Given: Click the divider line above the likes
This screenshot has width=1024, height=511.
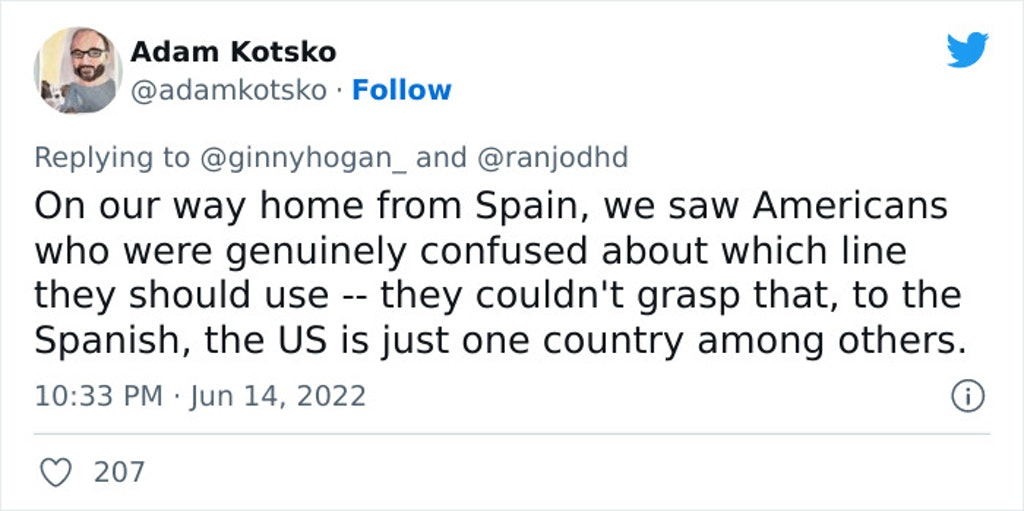Looking at the screenshot, I should (x=512, y=434).
